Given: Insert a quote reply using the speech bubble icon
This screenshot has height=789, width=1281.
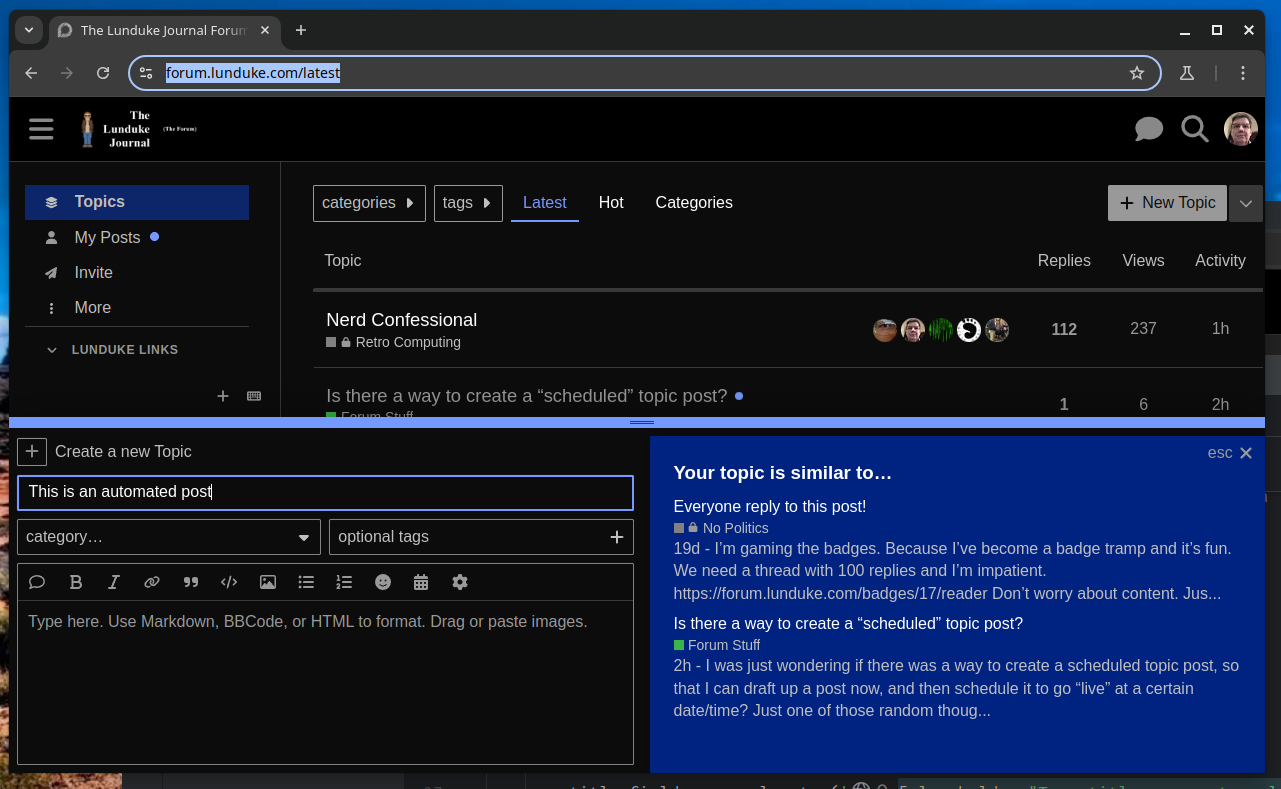Looking at the screenshot, I should 37,582.
